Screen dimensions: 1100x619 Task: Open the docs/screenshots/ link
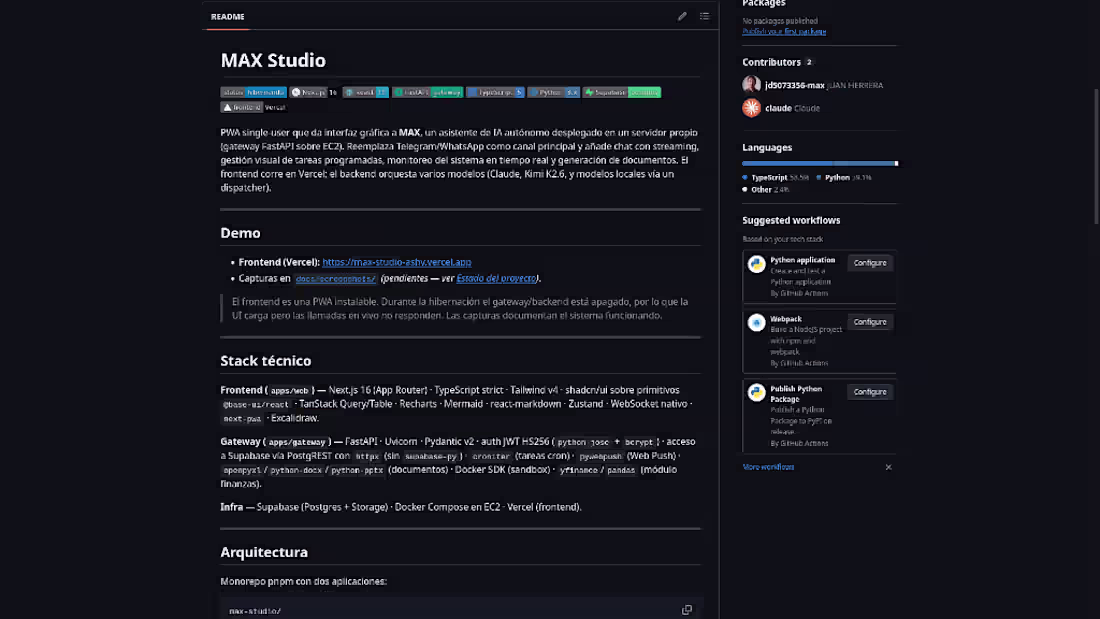(335, 279)
